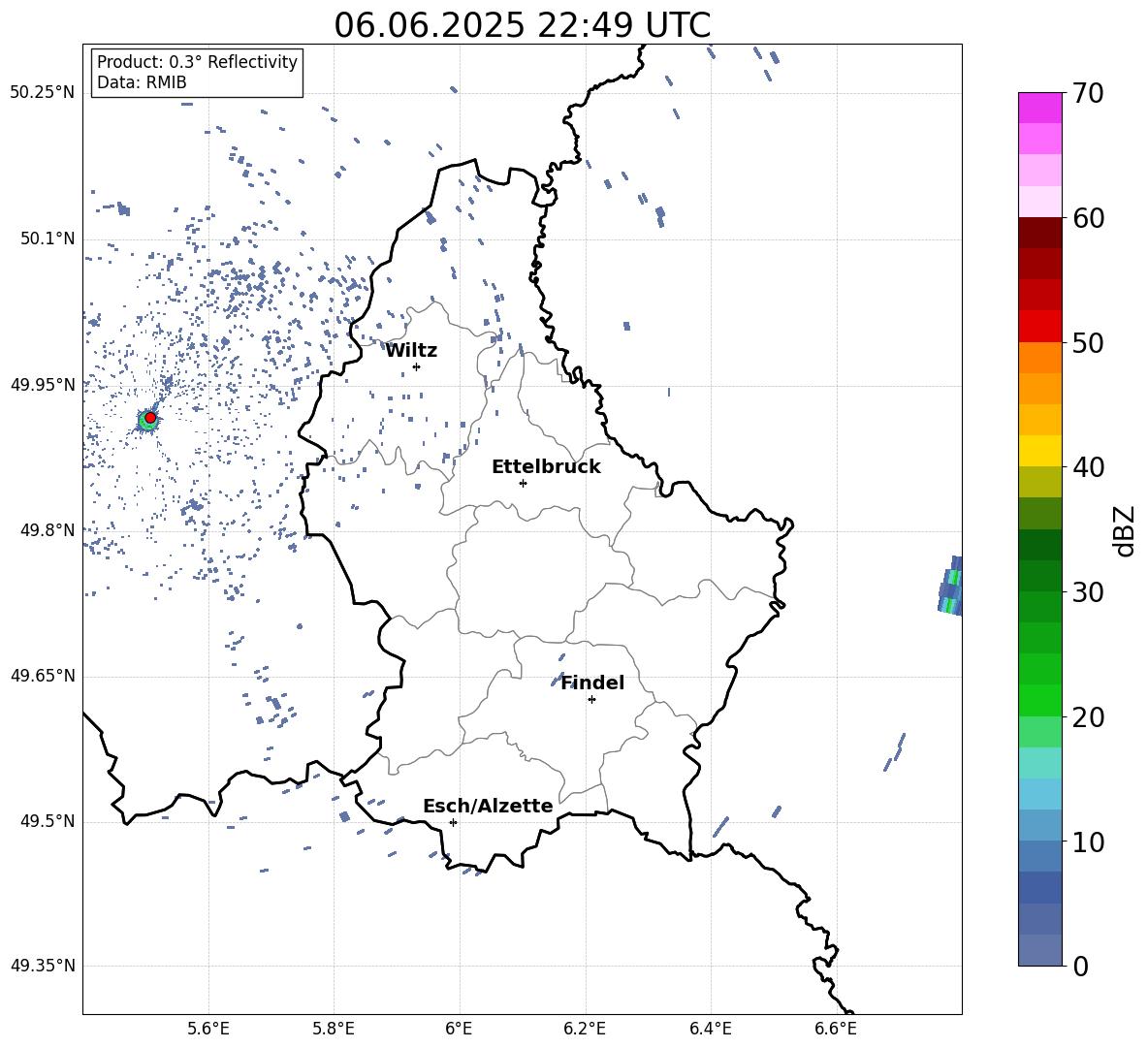This screenshot has width=1148, height=1048.
Task: Click the Esch/Alzette station cross marker
Action: (453, 822)
